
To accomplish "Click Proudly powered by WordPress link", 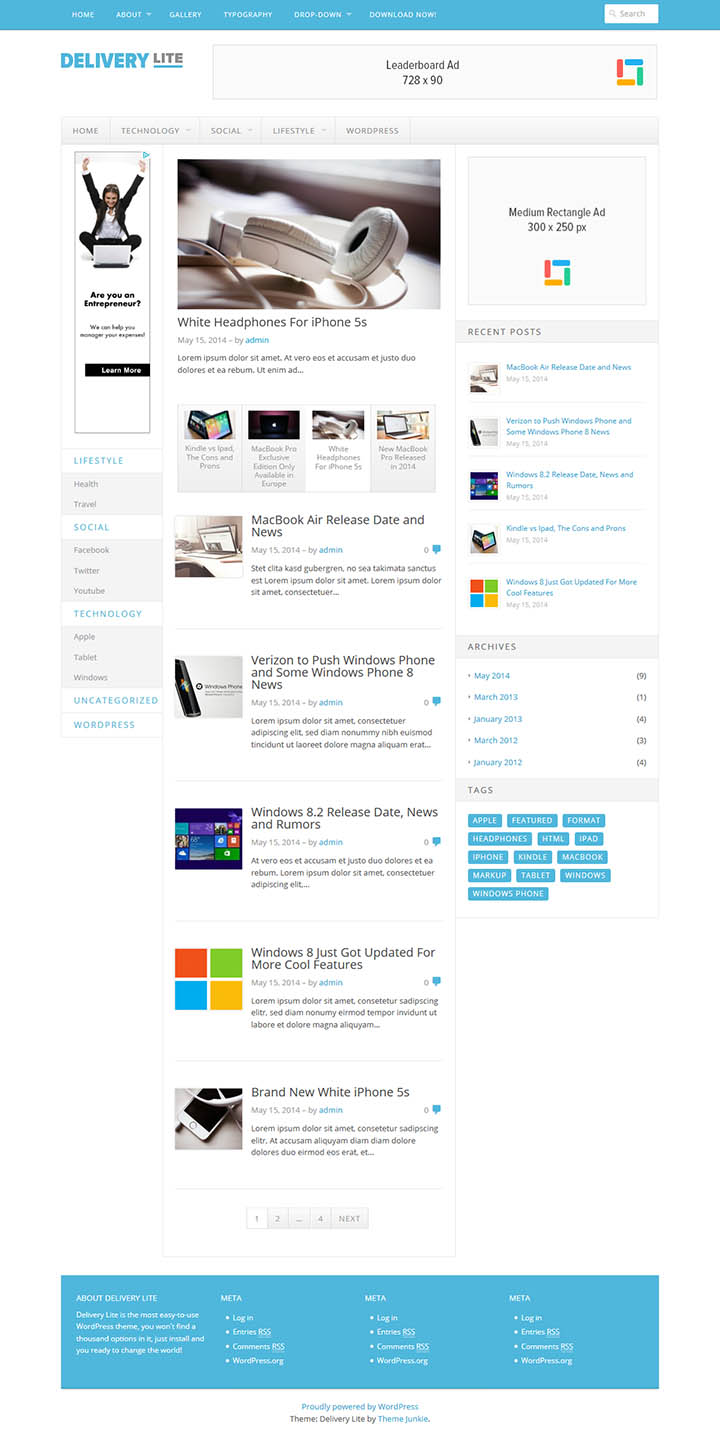I will coord(360,1407).
